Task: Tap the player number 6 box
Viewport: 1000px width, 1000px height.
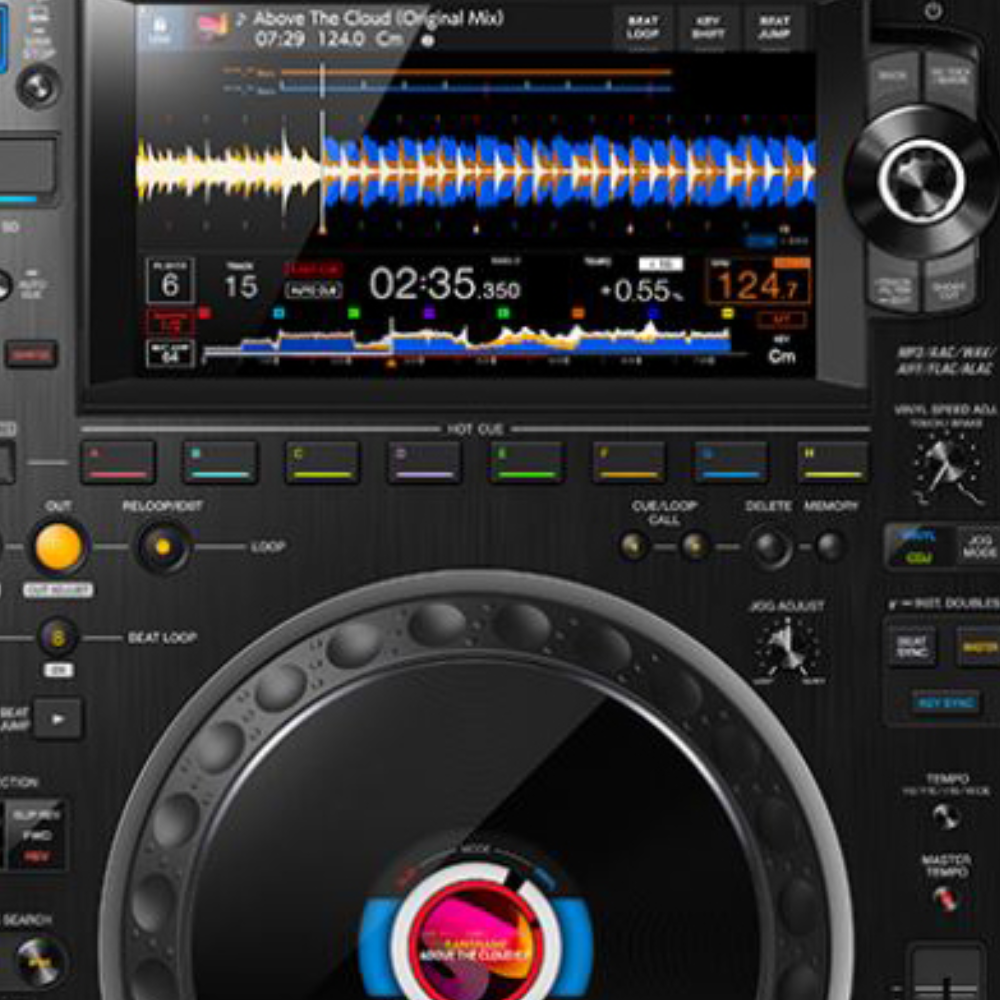Action: coord(170,281)
